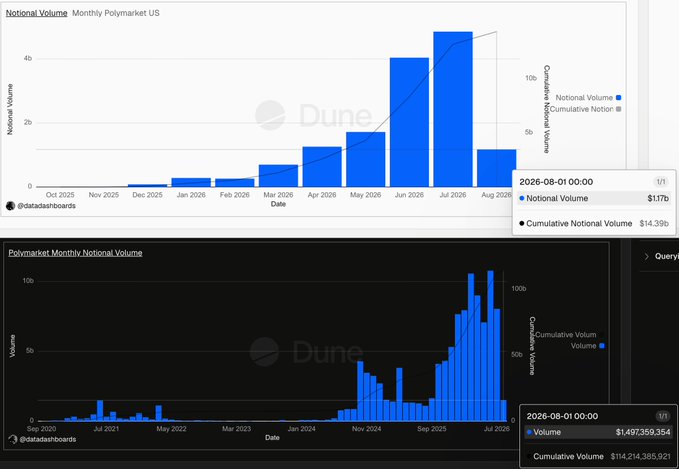Click the "$1.17b" value in the tooltip

click(x=658, y=198)
